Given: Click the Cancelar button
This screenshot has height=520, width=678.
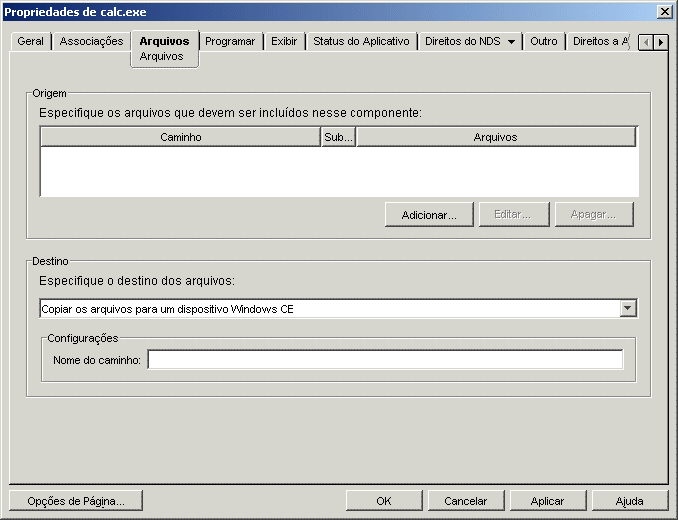Looking at the screenshot, I should [x=466, y=501].
